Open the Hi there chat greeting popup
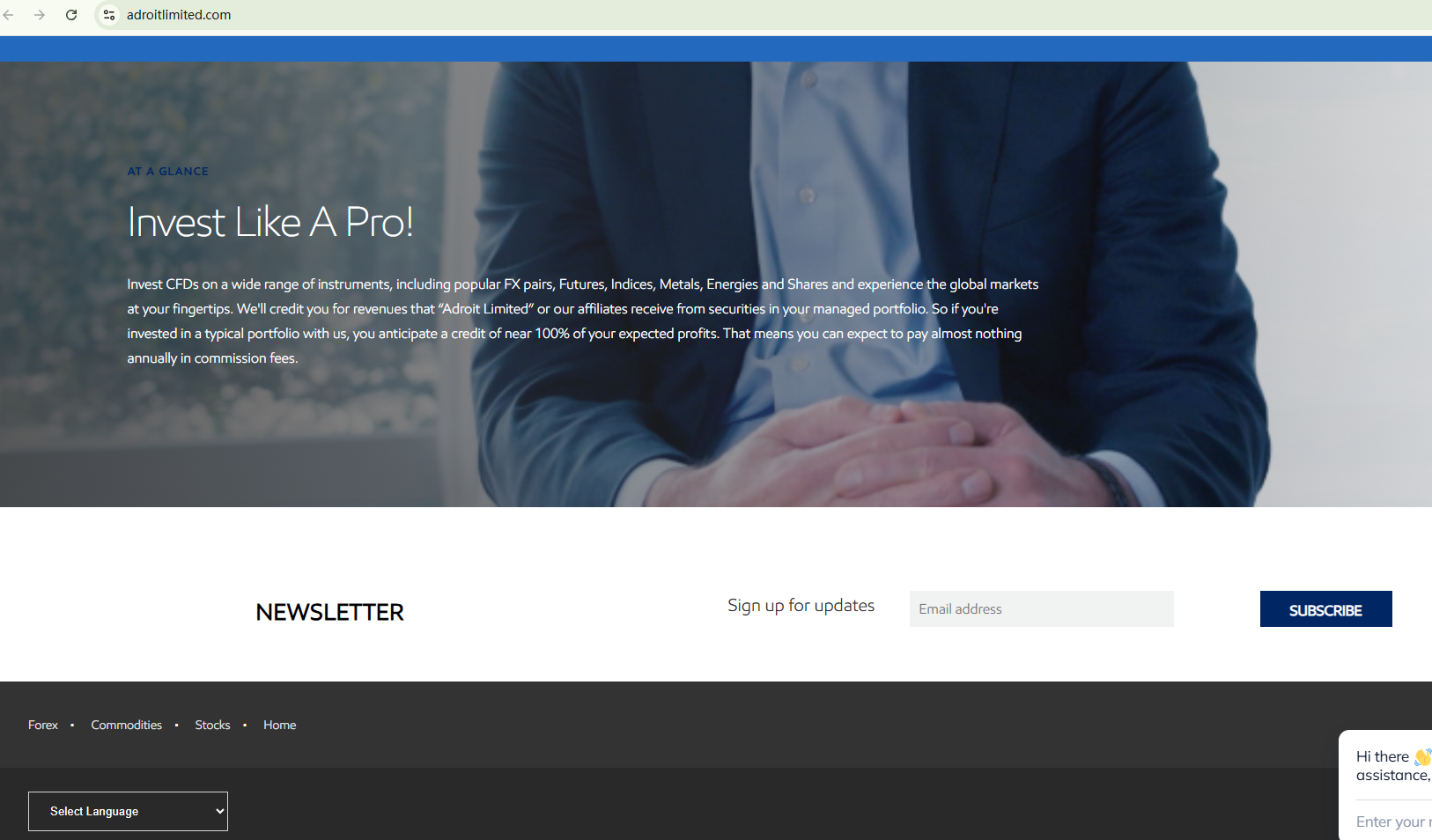This screenshot has height=840, width=1432. (1392, 766)
